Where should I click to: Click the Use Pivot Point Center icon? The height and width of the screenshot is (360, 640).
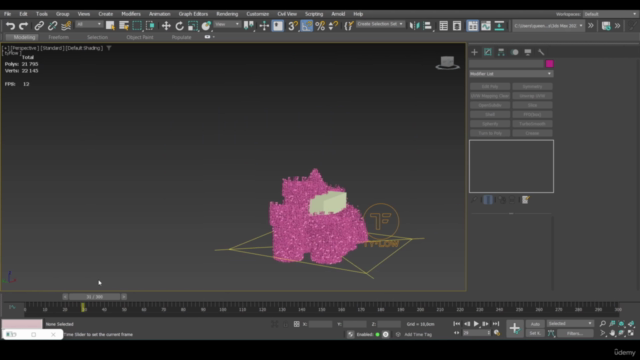(249, 26)
